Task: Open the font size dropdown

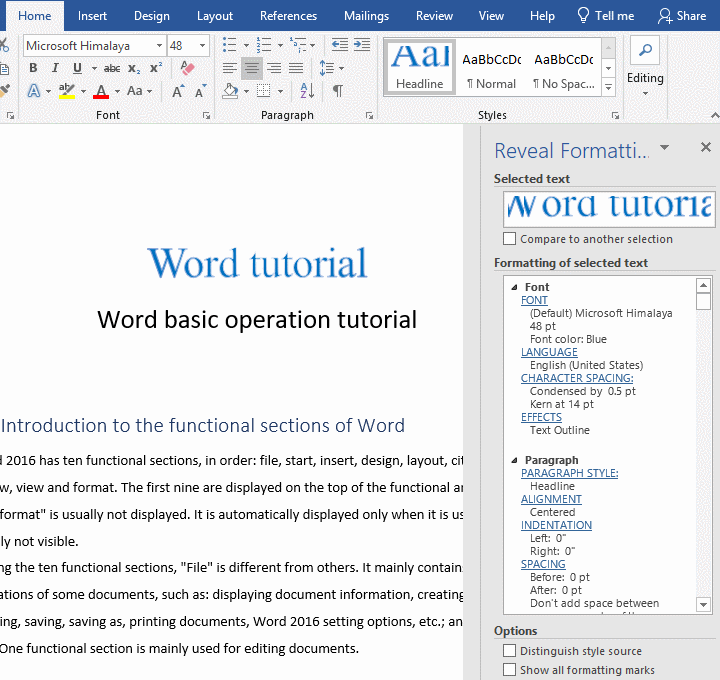Action: click(203, 46)
